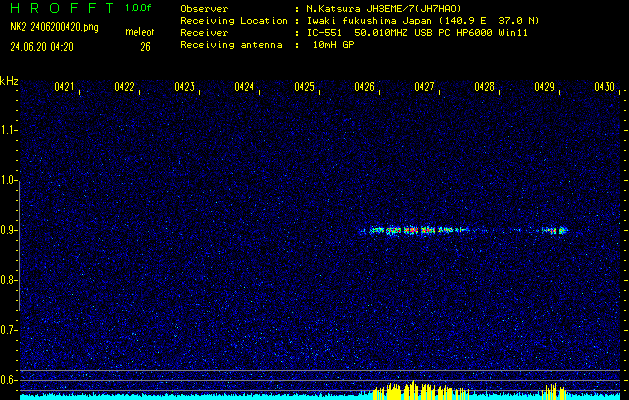Click the 0423 time marker
The width and height of the screenshot is (629, 400).
(185, 87)
